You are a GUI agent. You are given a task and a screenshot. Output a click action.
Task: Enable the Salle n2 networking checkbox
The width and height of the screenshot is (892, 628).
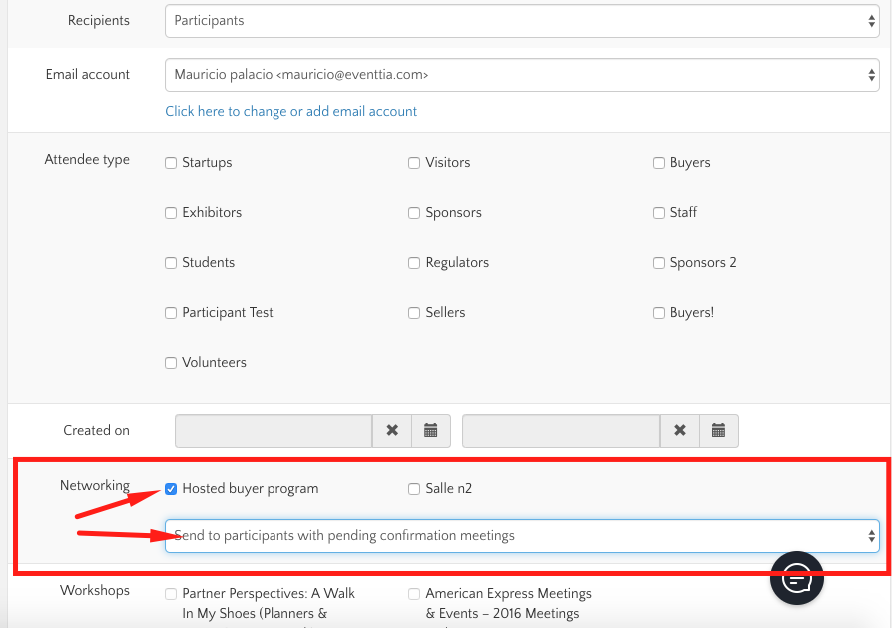tap(414, 489)
